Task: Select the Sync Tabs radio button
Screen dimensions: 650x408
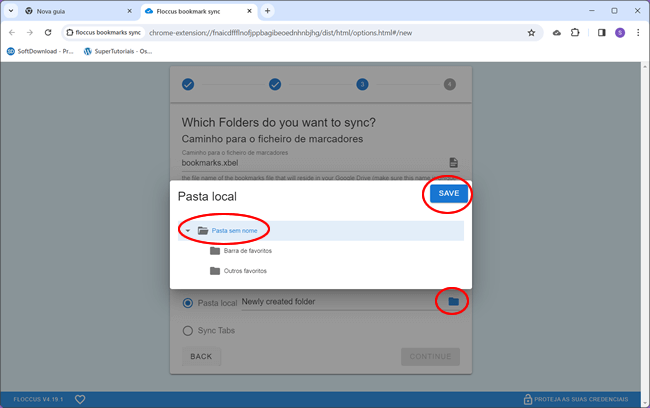Action: click(188, 330)
